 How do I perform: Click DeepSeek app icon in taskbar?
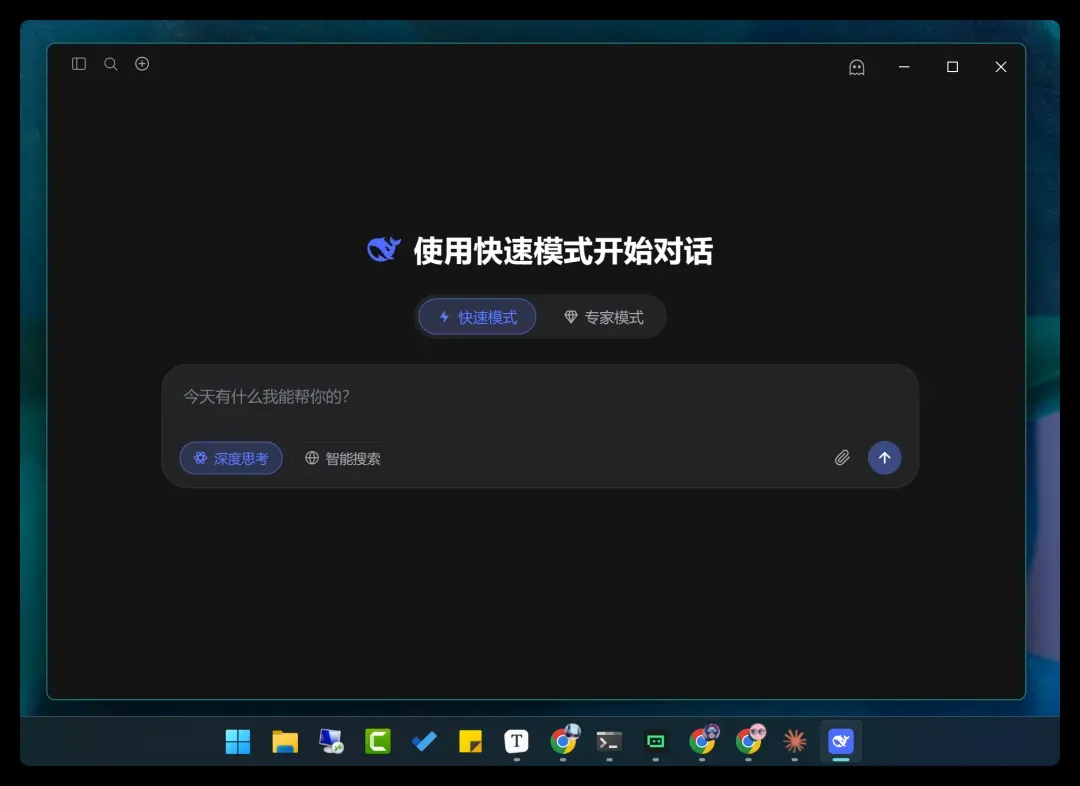coord(841,742)
